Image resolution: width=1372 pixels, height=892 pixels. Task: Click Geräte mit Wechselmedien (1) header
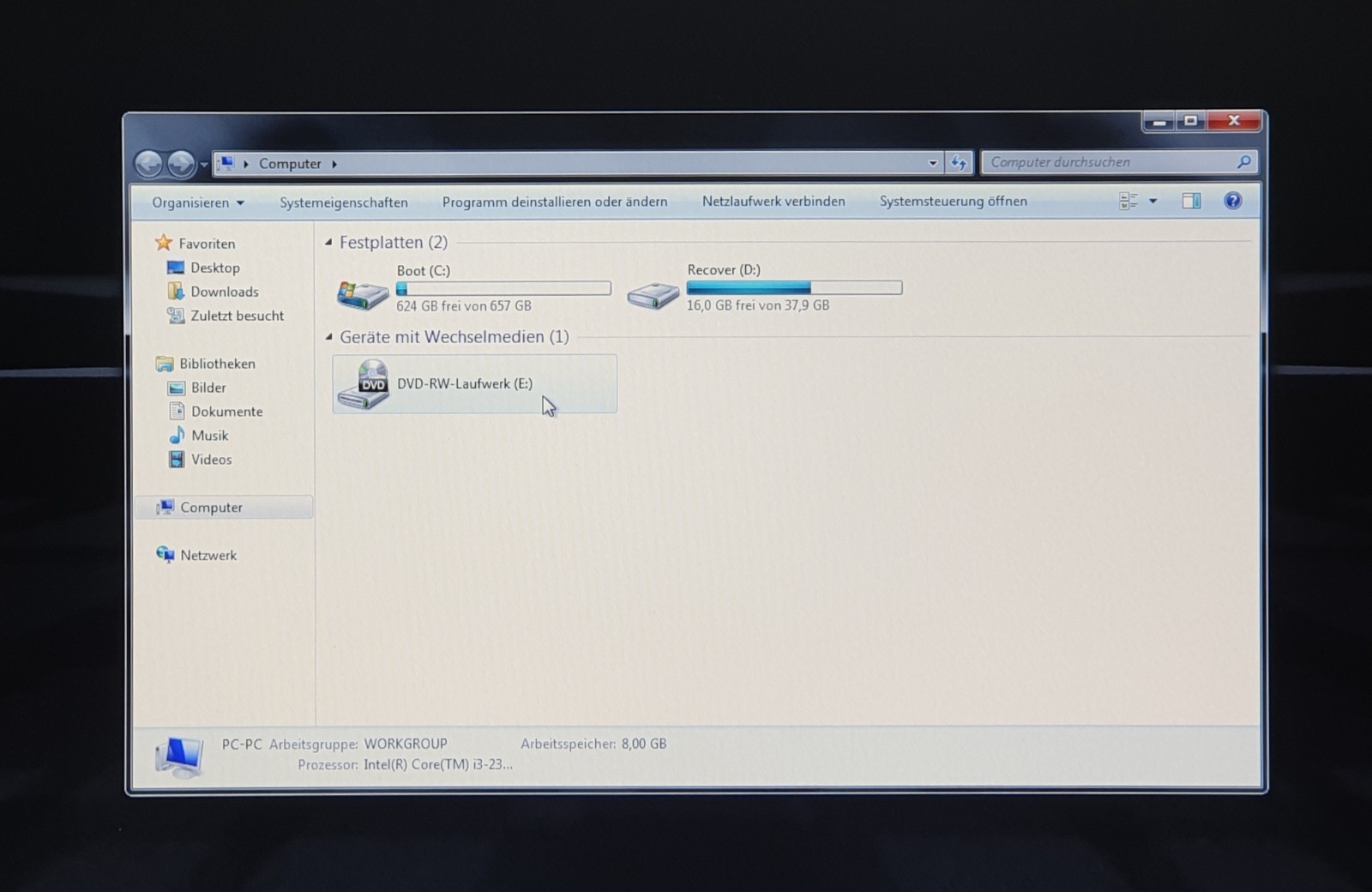pyautogui.click(x=454, y=337)
